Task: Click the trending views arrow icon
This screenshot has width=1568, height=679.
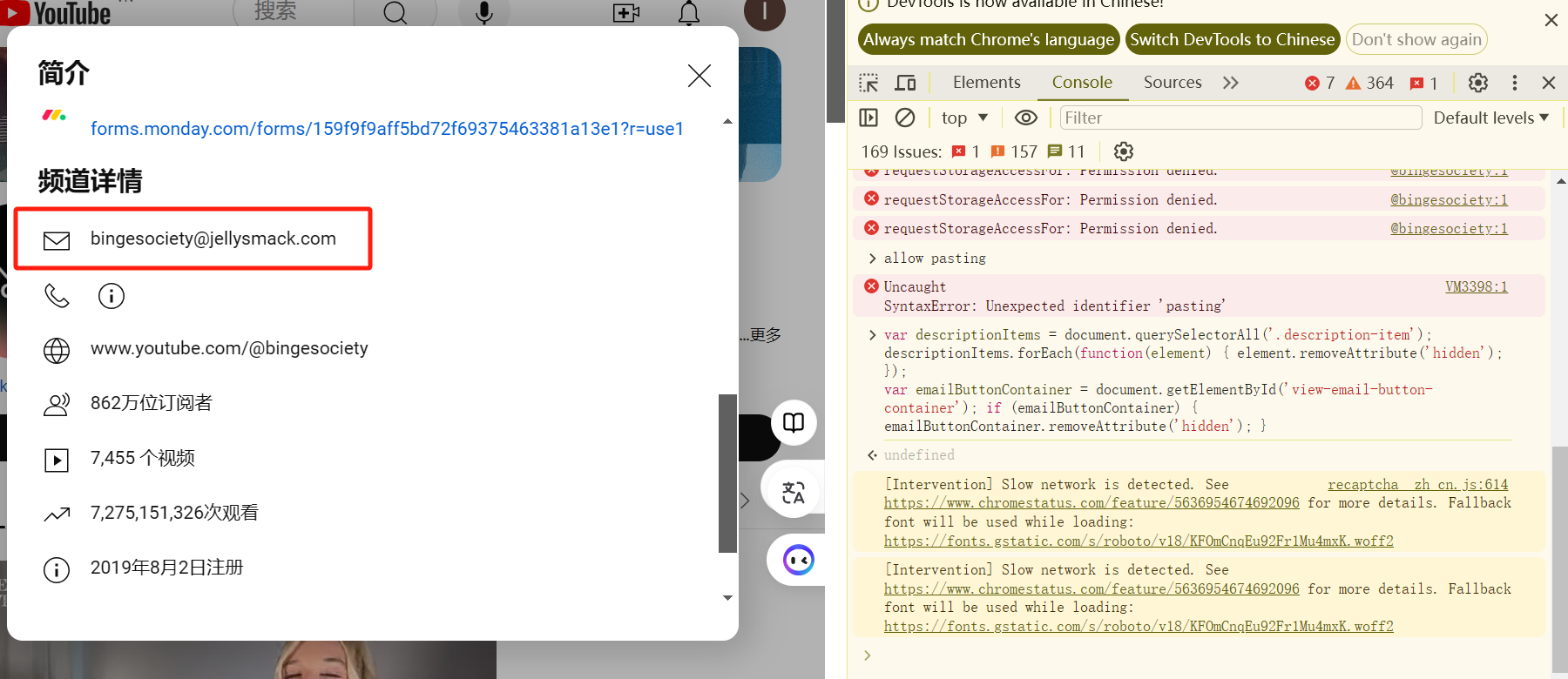Action: click(57, 514)
